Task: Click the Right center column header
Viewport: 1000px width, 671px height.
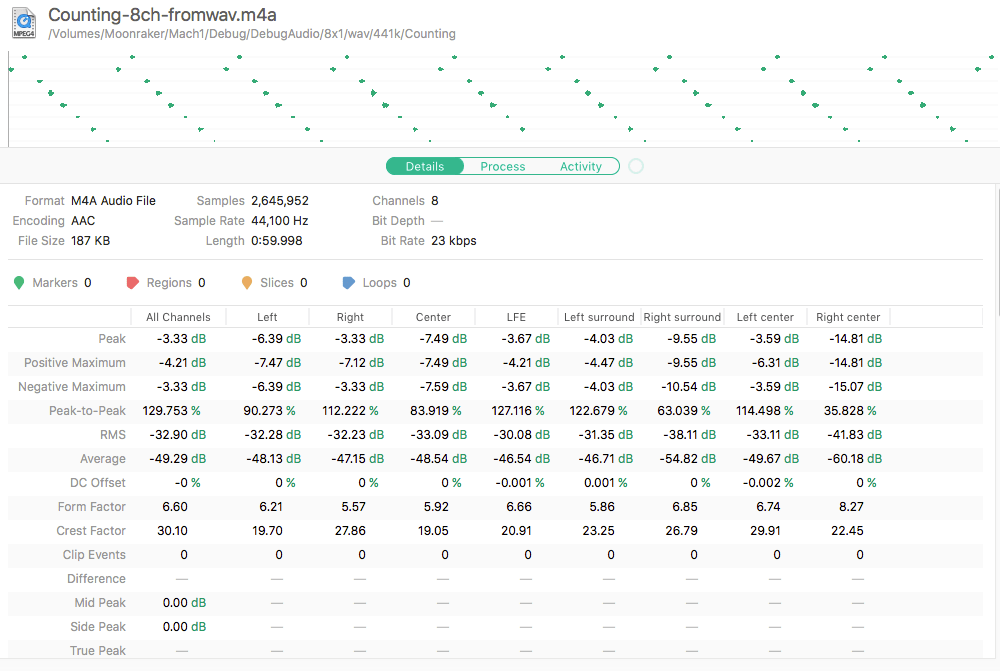Action: pos(848,317)
